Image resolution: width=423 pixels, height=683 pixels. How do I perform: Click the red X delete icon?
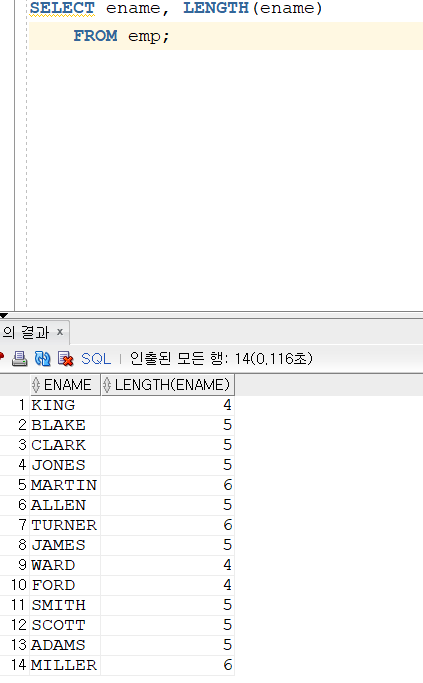tap(66, 358)
